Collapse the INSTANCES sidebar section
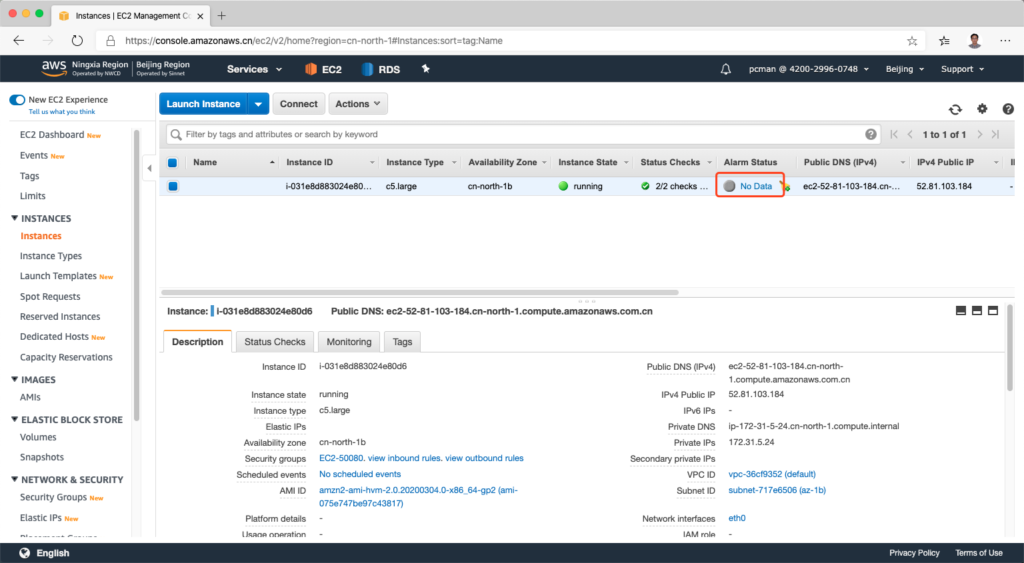Viewport: 1024px width, 563px height. point(15,218)
